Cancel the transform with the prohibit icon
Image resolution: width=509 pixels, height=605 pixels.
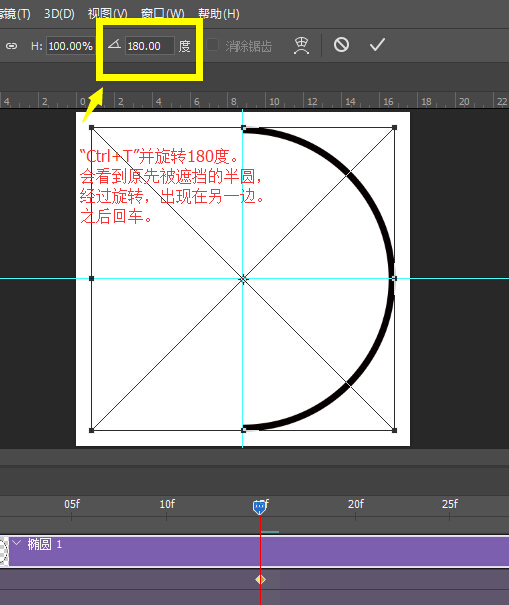[342, 45]
